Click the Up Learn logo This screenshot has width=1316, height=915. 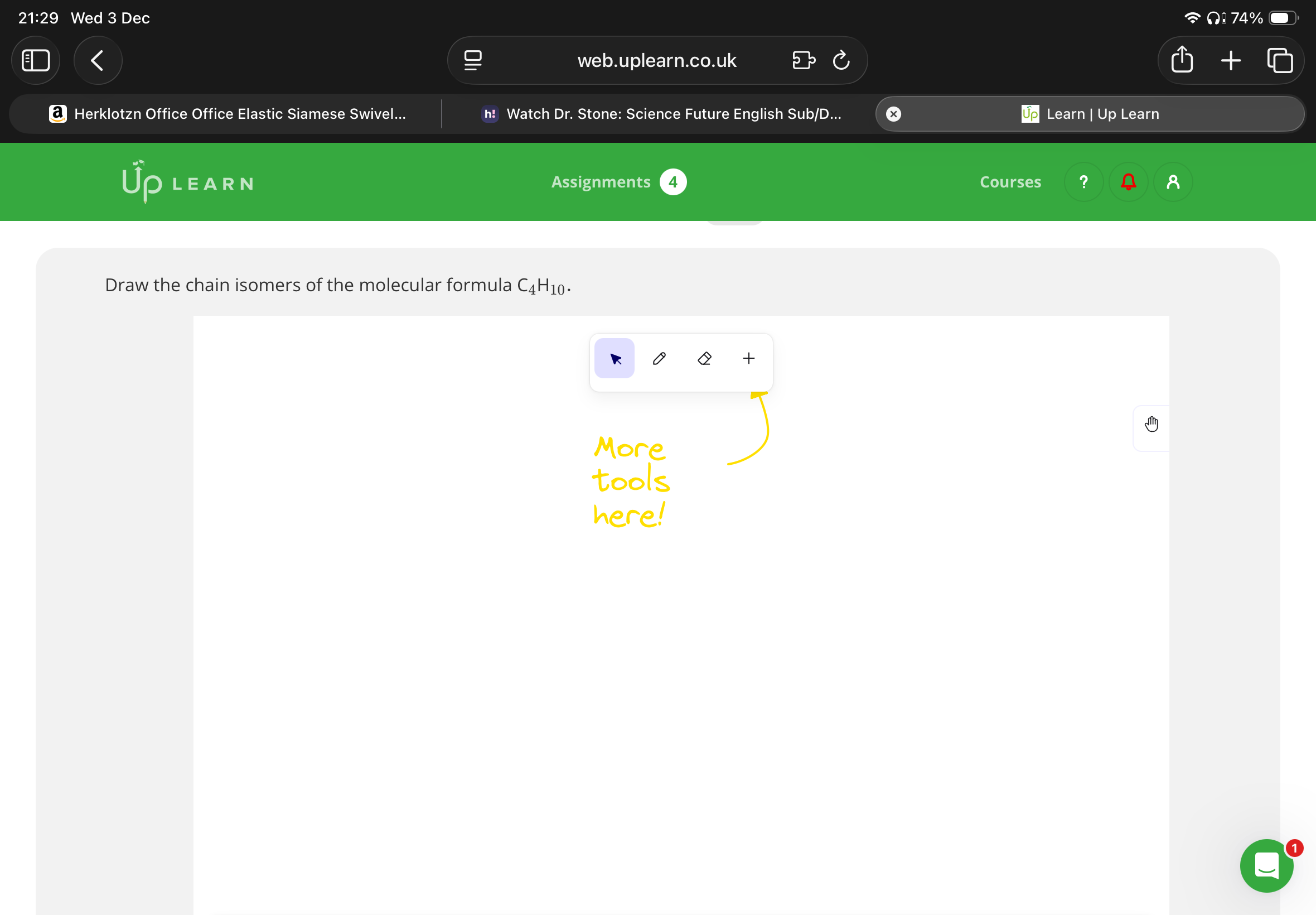(x=187, y=182)
